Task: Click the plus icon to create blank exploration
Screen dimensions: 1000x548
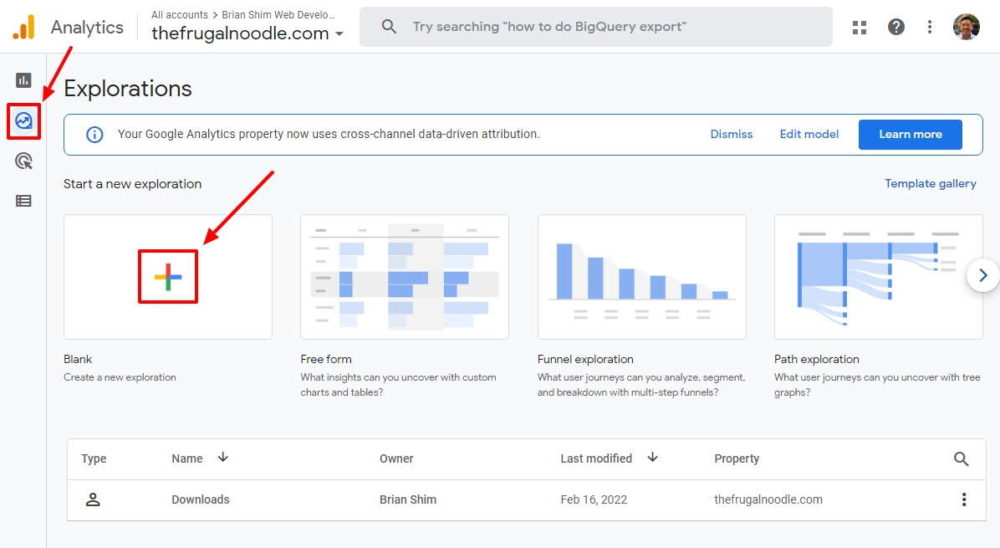Action: click(x=168, y=277)
